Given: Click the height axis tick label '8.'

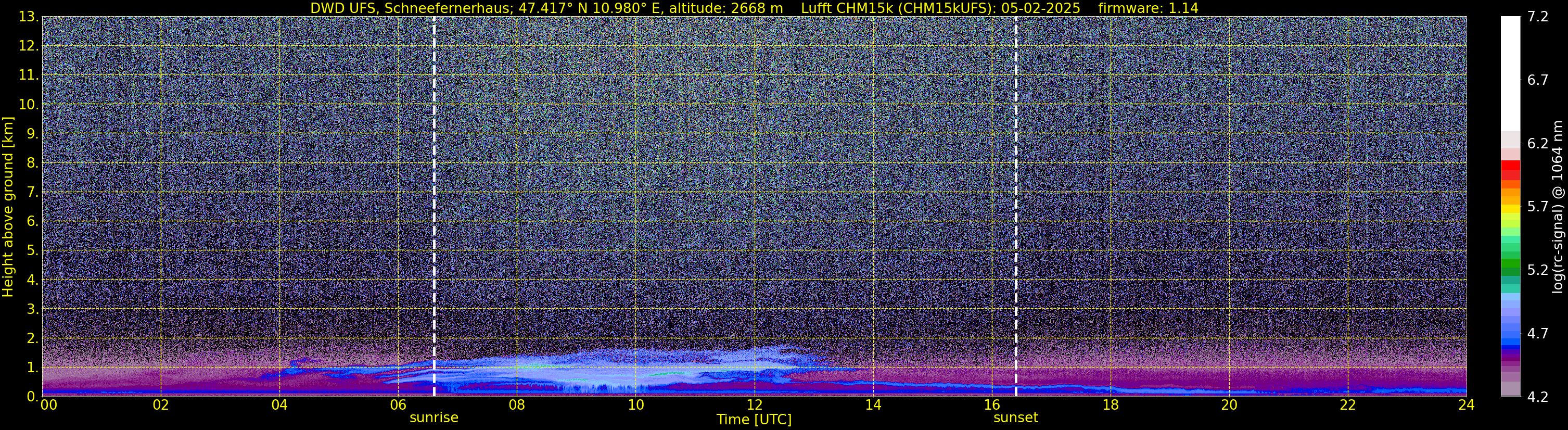Looking at the screenshot, I should coord(32,162).
